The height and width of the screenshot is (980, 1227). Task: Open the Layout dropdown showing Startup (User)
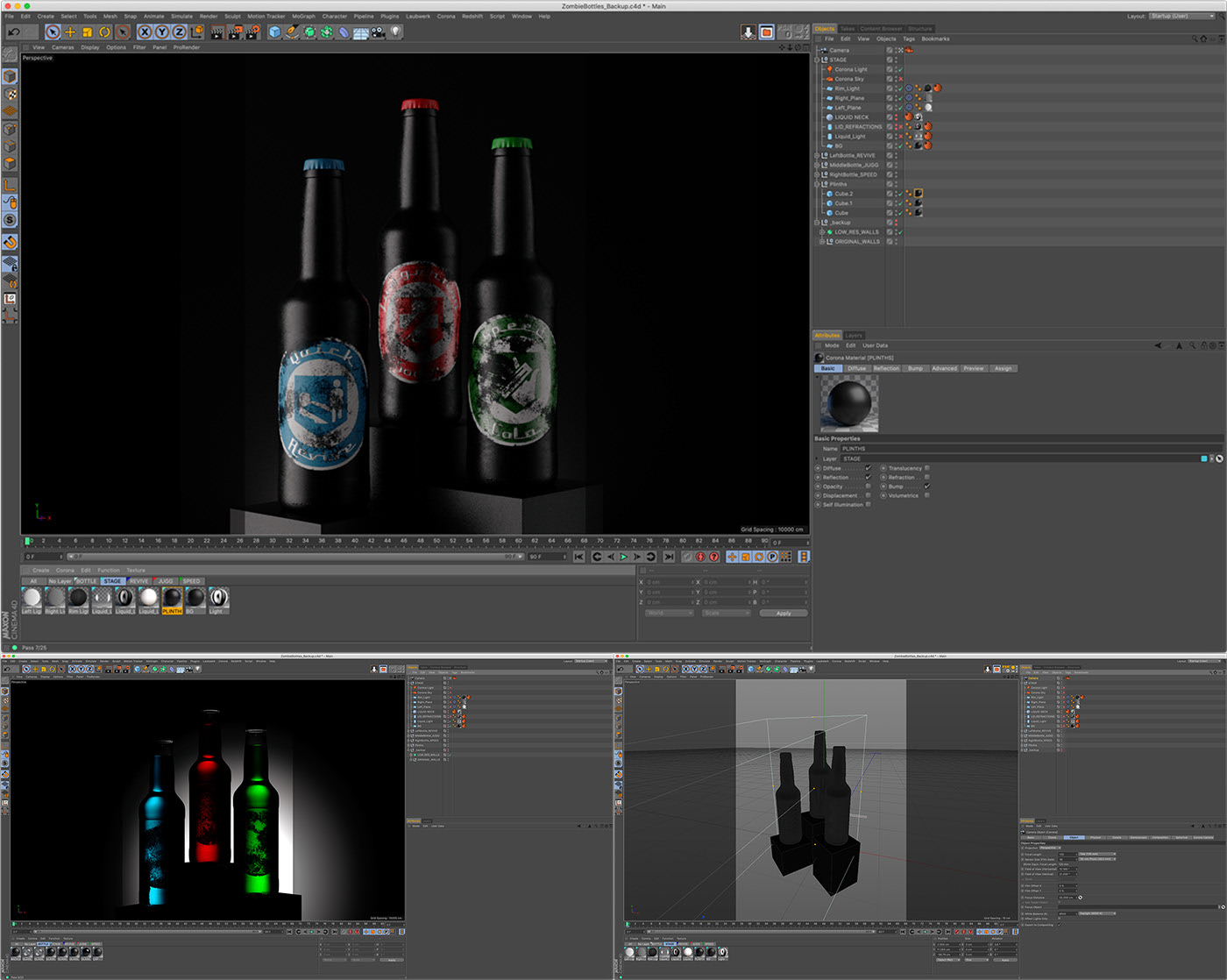(1182, 16)
